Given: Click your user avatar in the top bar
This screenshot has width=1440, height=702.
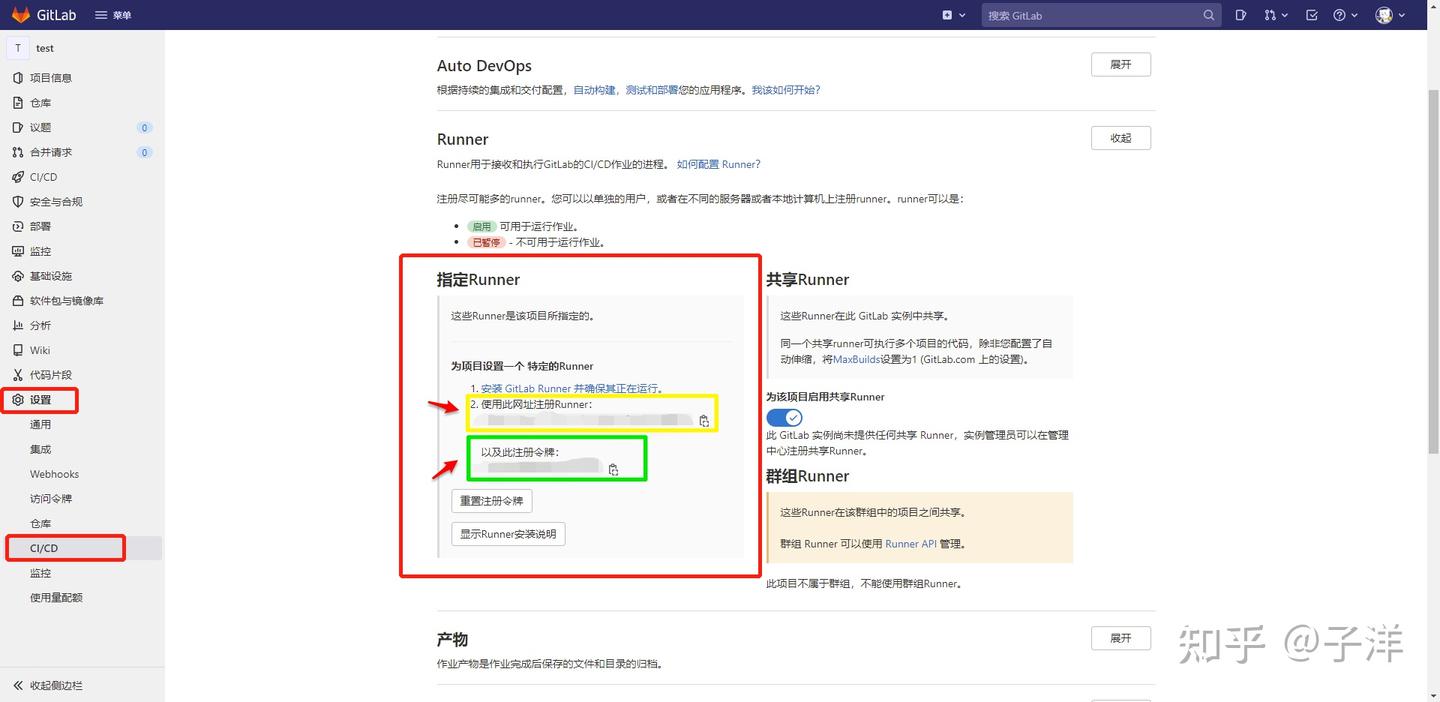Looking at the screenshot, I should tap(1385, 15).
